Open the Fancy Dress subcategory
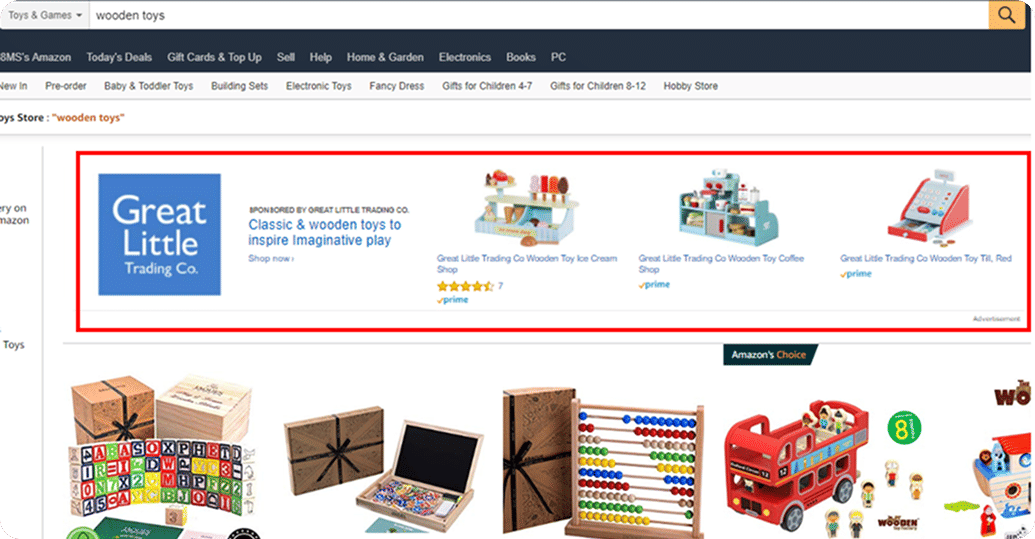The width and height of the screenshot is (1035, 539). 397,86
